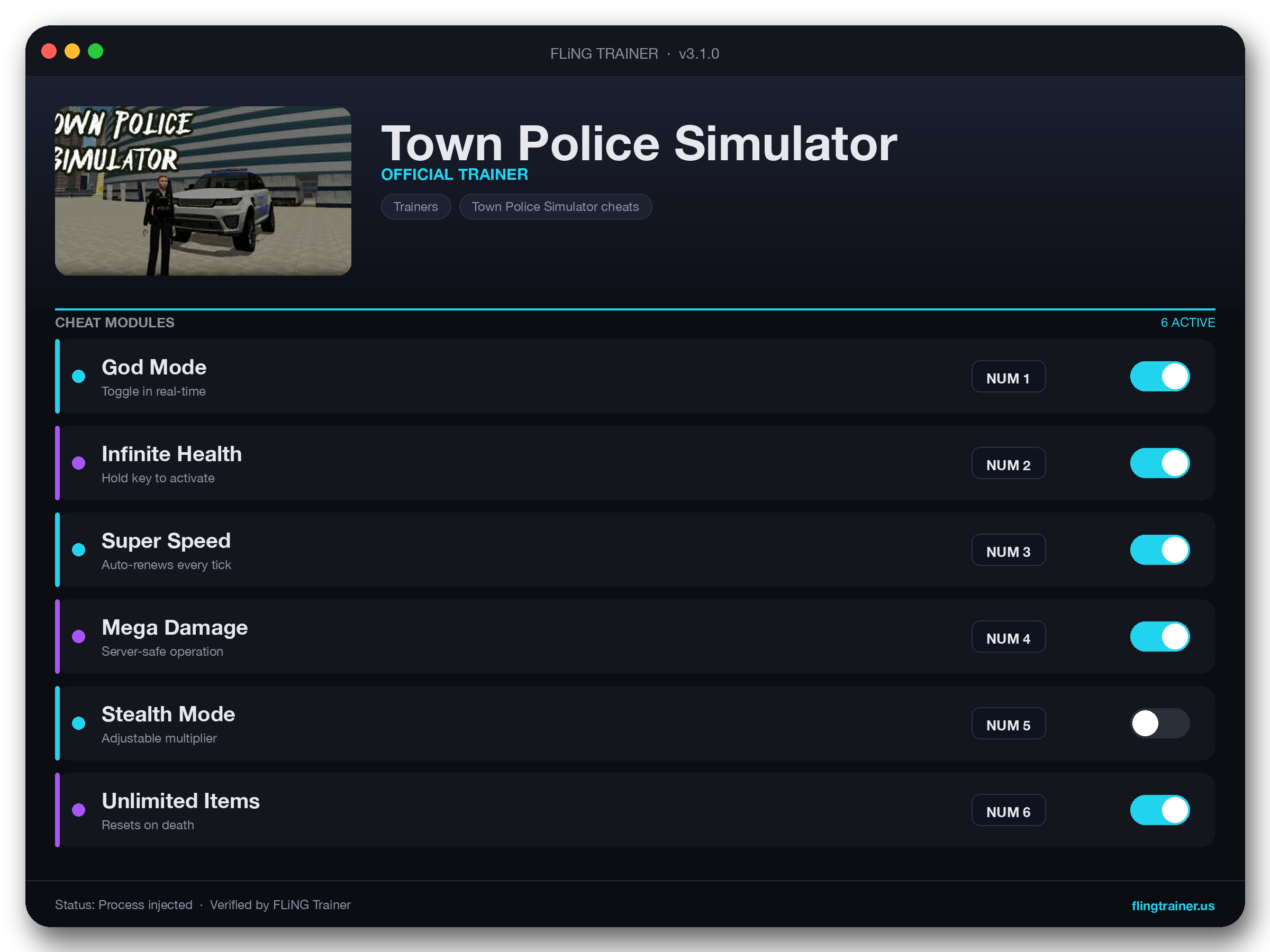
Task: Change the NUM 5 hotkey
Action: tap(1008, 723)
